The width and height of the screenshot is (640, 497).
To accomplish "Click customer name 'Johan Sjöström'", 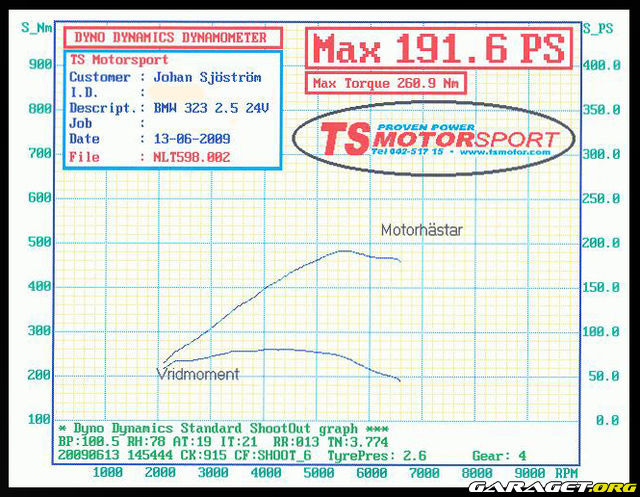I will click(x=207, y=77).
